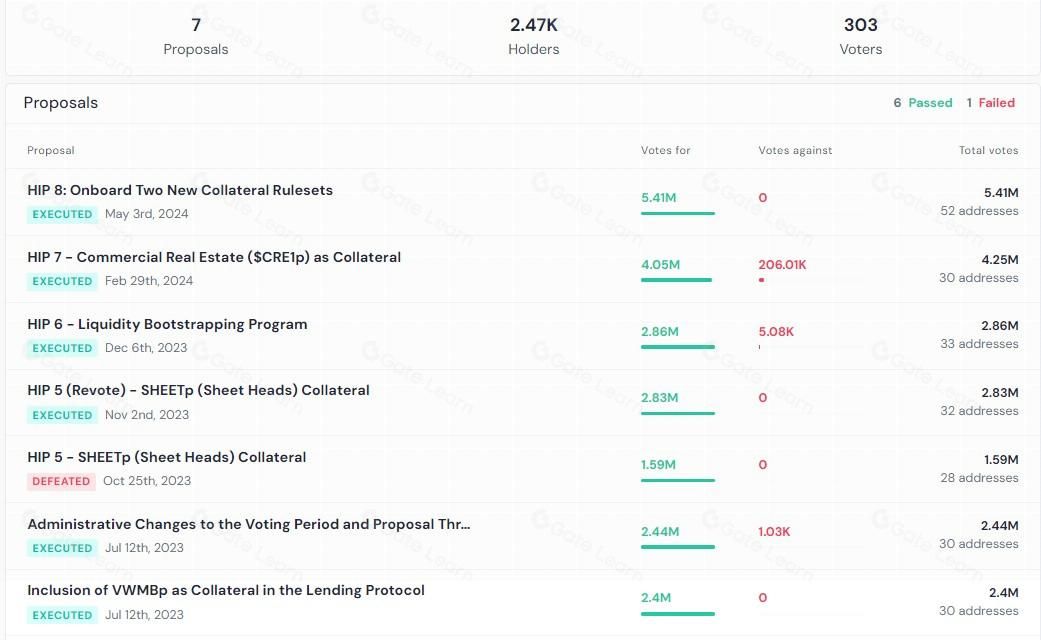The image size is (1041, 640).
Task: Click the 2.47K Holders statistic
Action: 533,36
